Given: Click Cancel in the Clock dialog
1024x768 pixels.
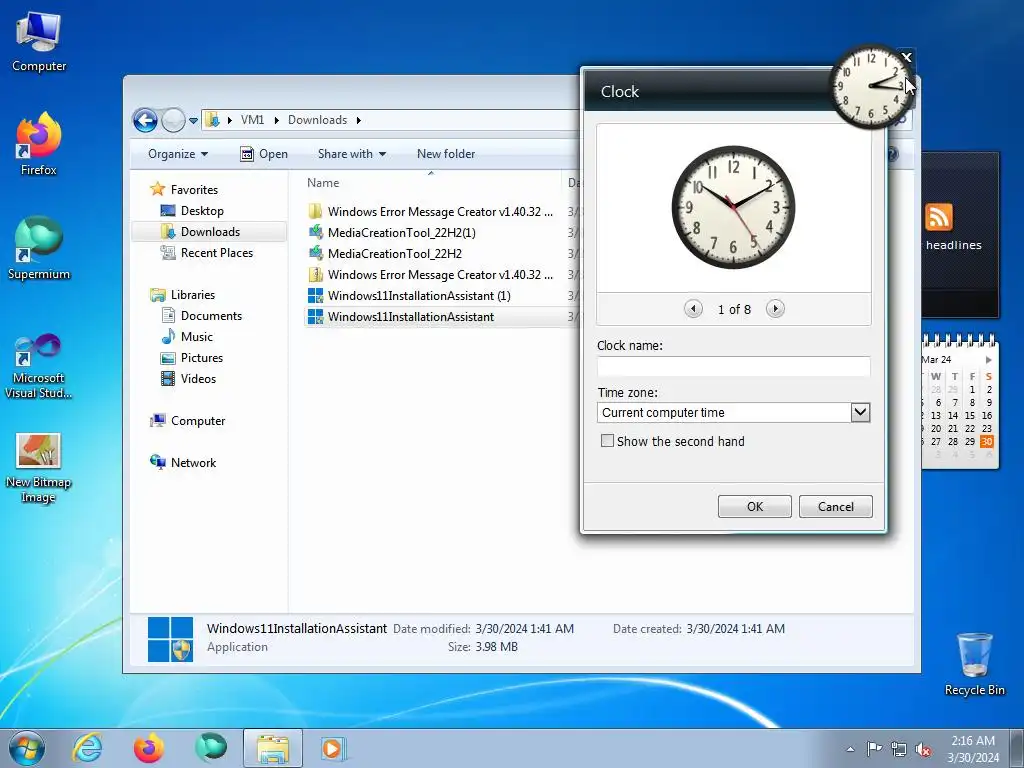Looking at the screenshot, I should click(x=835, y=506).
